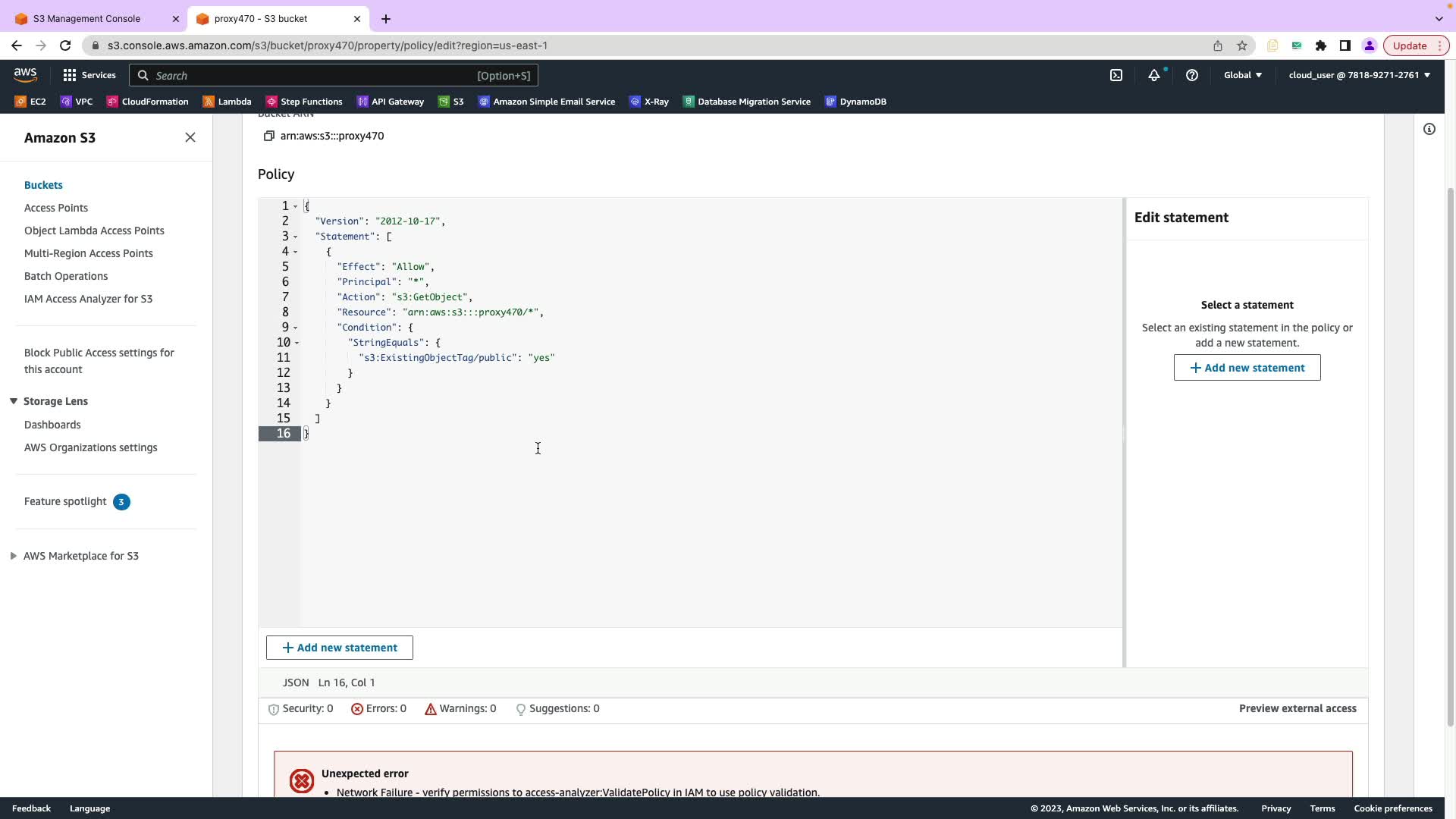The image size is (1456, 819).
Task: Open the Lambda bookmark shortcut
Action: tap(227, 102)
